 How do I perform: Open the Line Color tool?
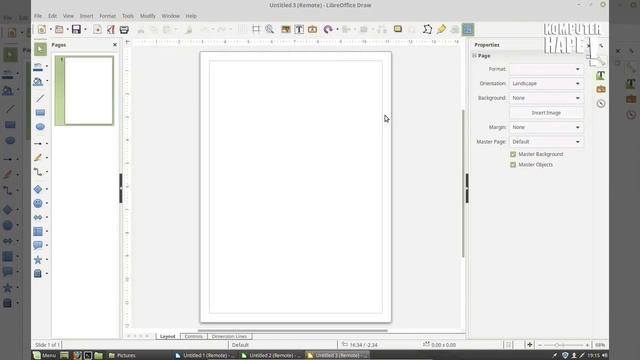(x=38, y=66)
